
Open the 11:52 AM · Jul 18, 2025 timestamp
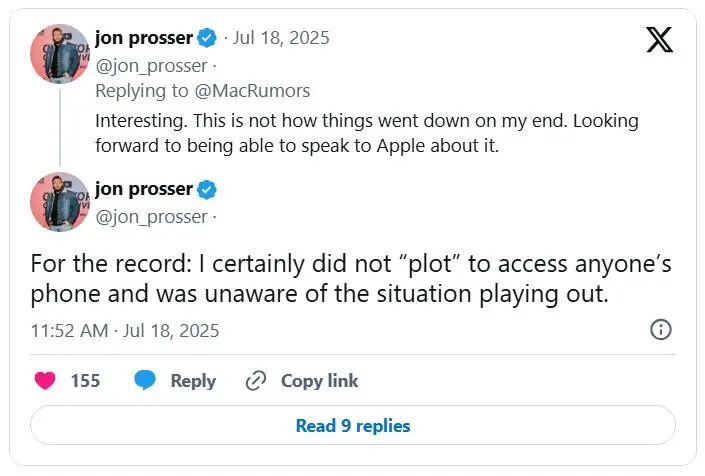[125, 330]
